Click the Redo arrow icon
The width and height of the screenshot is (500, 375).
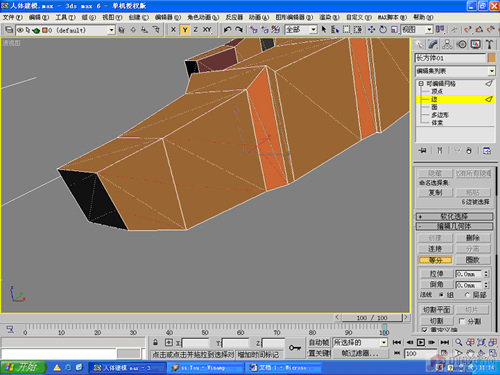[x=239, y=30]
